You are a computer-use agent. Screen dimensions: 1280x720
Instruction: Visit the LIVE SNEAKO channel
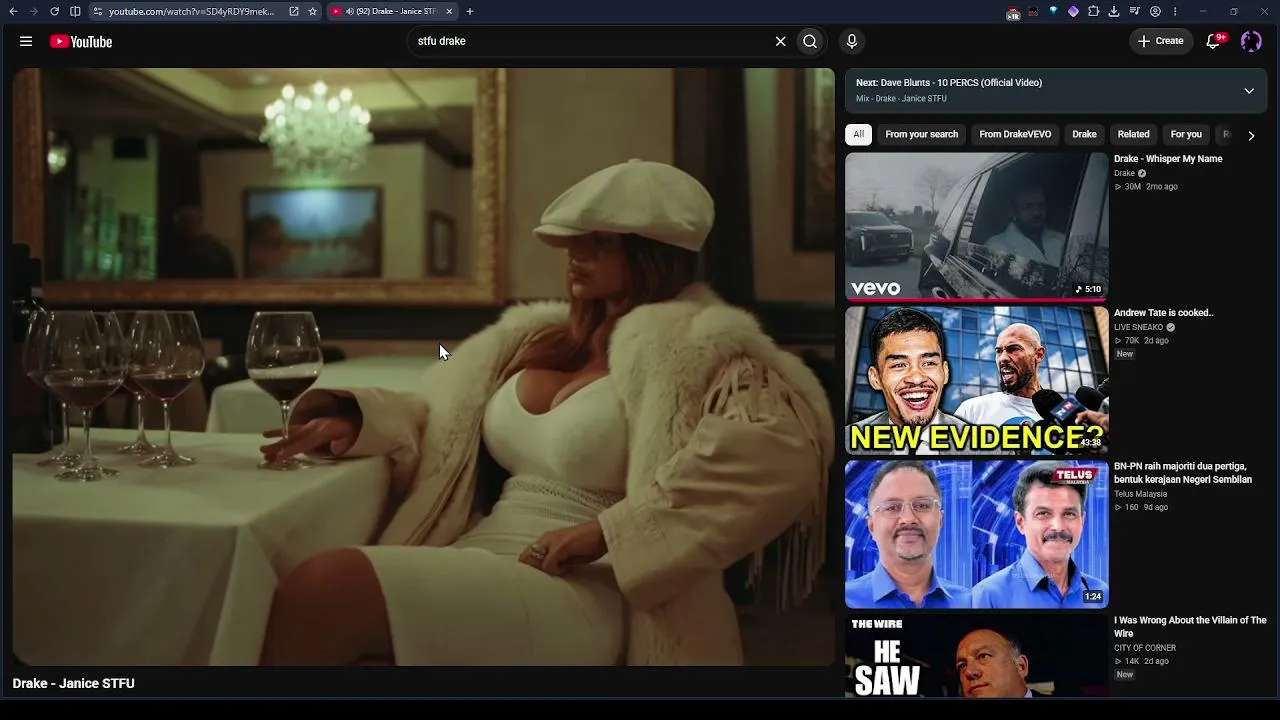point(1139,327)
